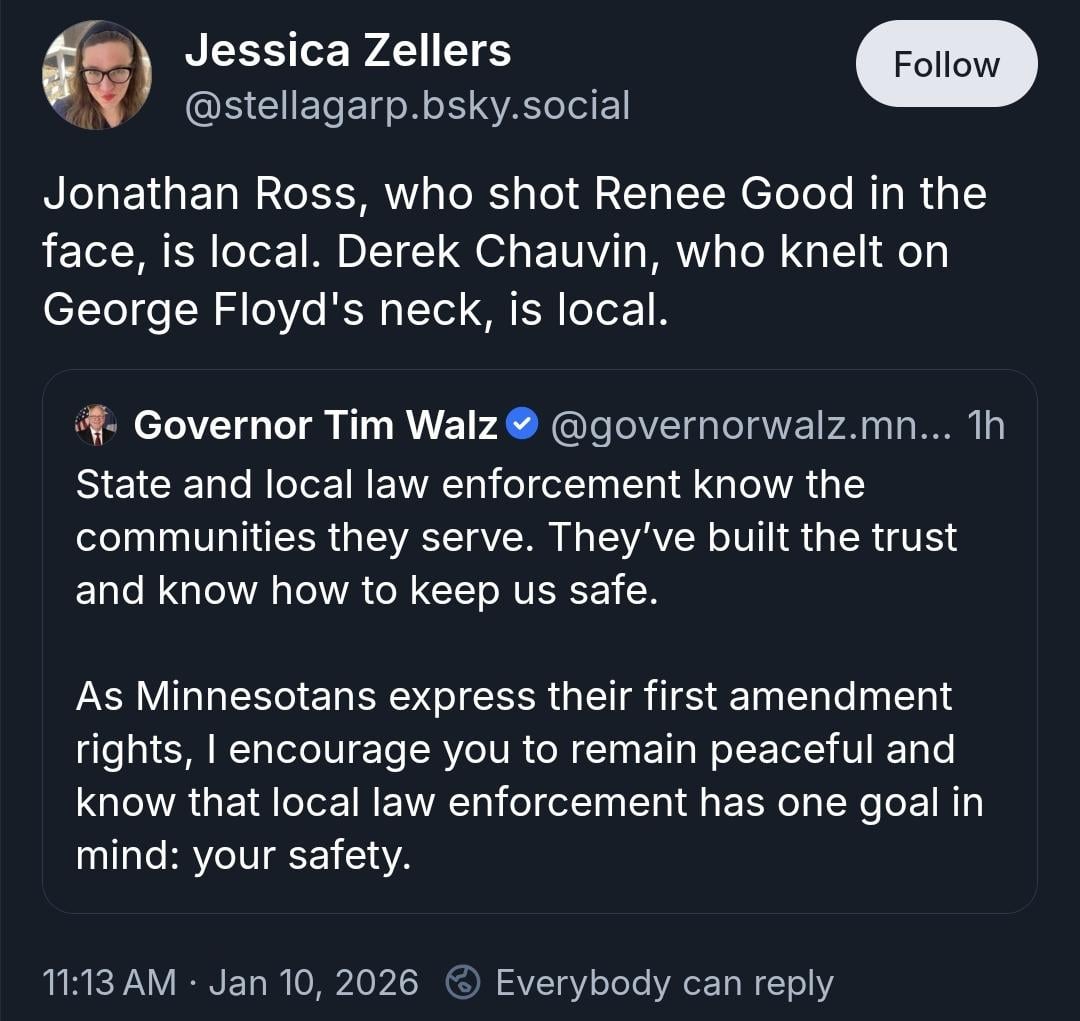Open Jessica Zellers' profile picture
The image size is (1080, 1021).
[97, 75]
